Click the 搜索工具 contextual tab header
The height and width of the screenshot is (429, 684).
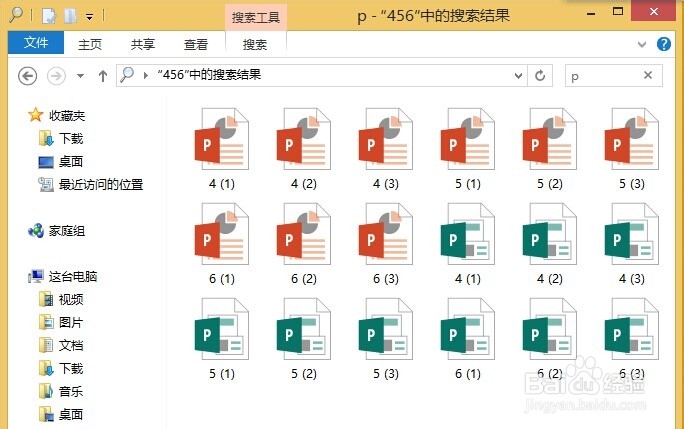pyautogui.click(x=256, y=17)
